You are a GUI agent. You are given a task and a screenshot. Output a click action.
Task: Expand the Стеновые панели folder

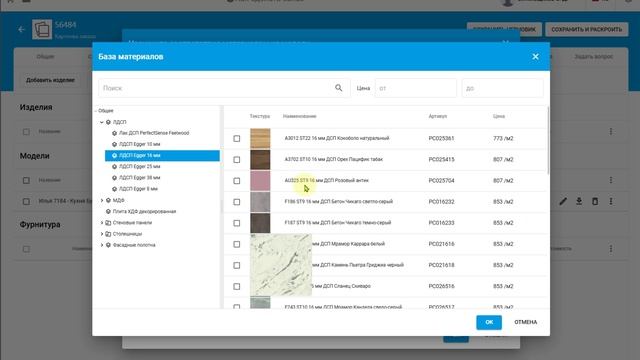(102, 223)
